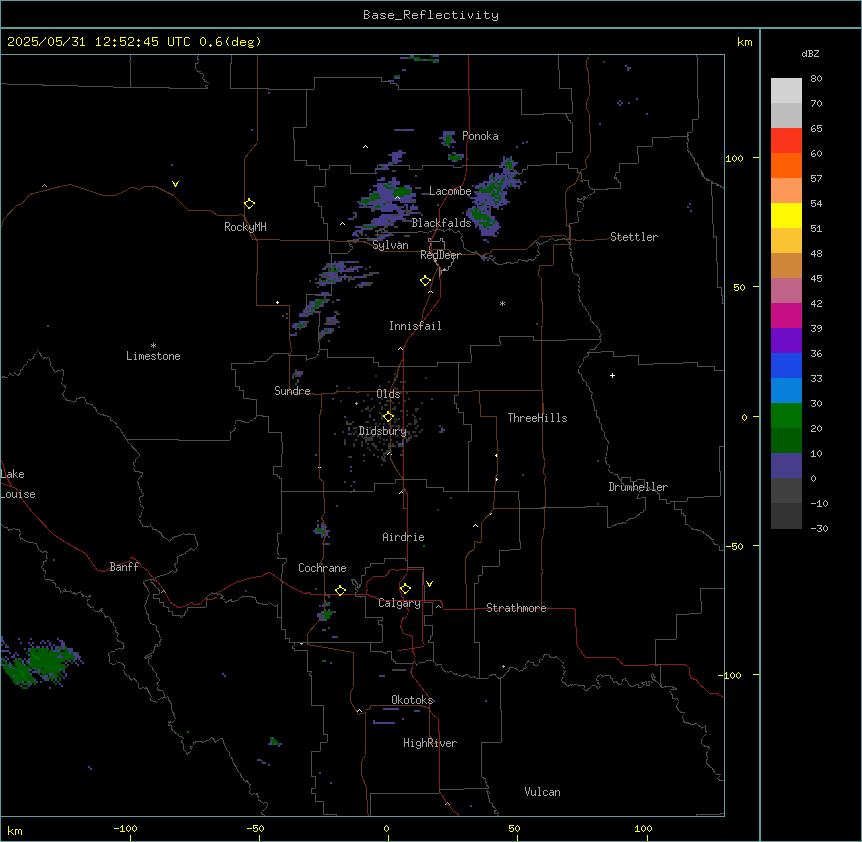Click the yellow diamond marker above Calgary
This screenshot has height=842, width=862.
(x=405, y=589)
